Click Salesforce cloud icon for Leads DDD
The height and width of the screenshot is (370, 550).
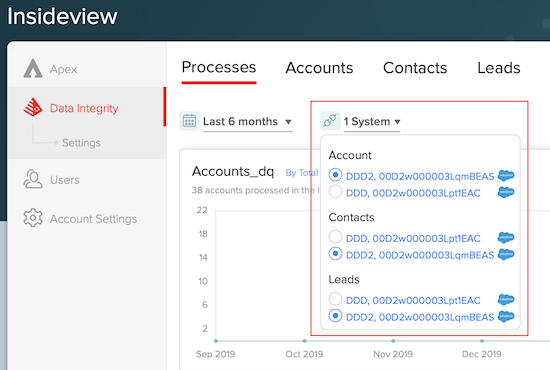click(x=506, y=300)
